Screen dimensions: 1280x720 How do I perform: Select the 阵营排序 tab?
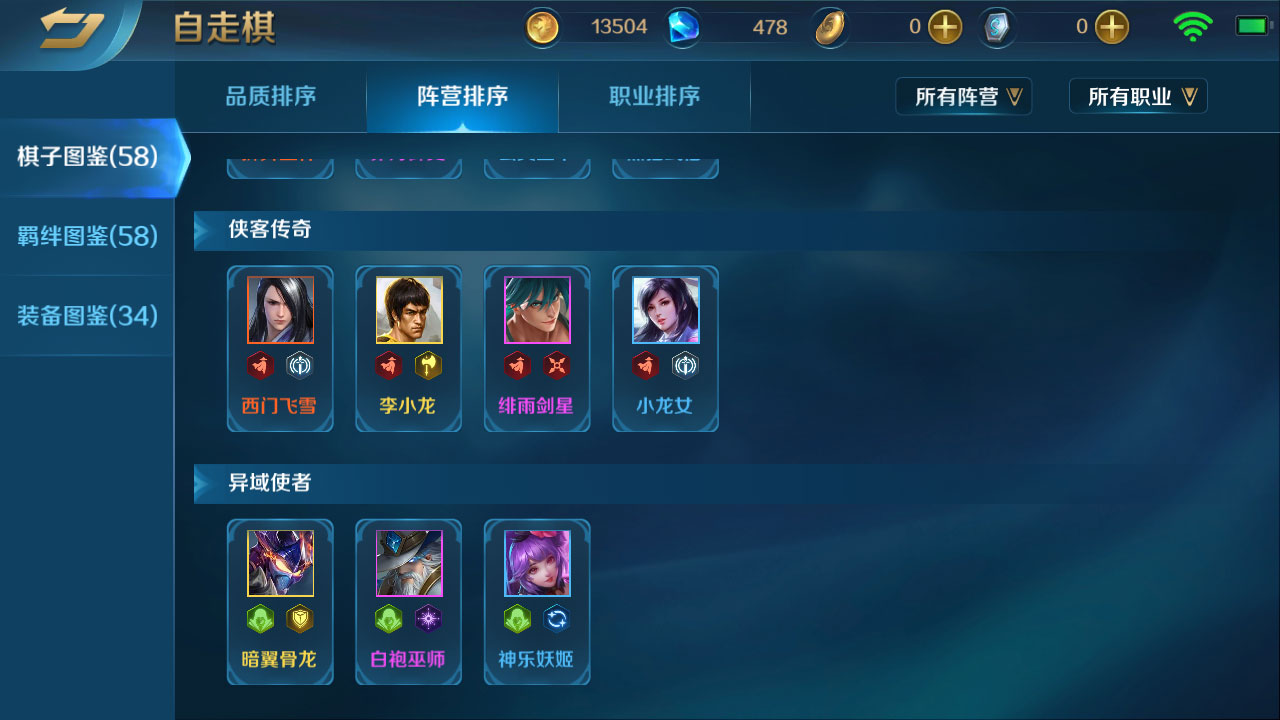click(462, 96)
